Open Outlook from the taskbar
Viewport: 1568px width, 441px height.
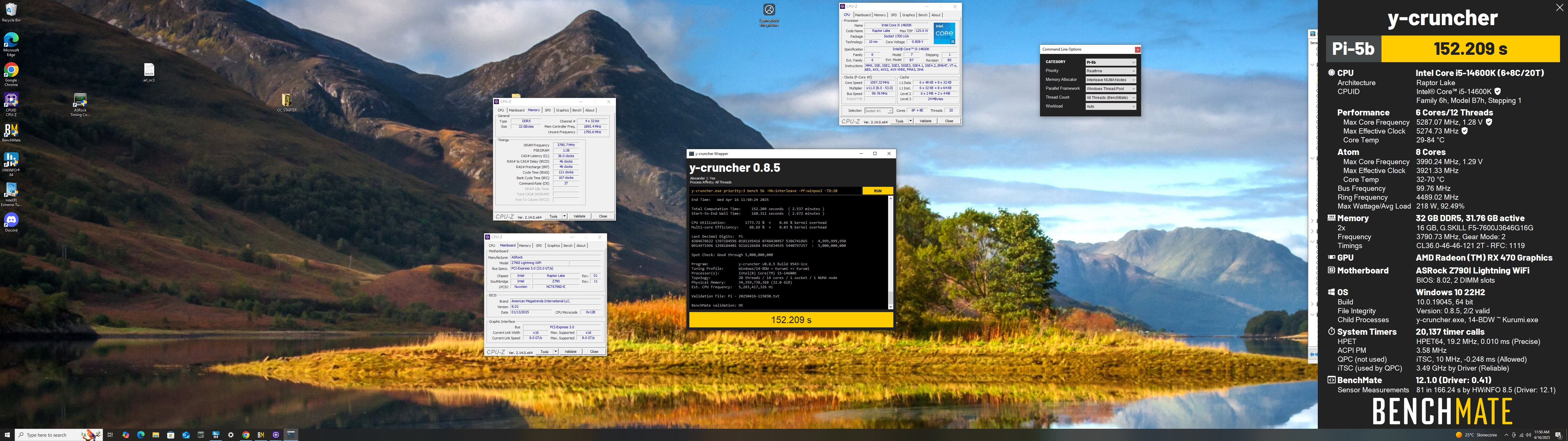(186, 435)
